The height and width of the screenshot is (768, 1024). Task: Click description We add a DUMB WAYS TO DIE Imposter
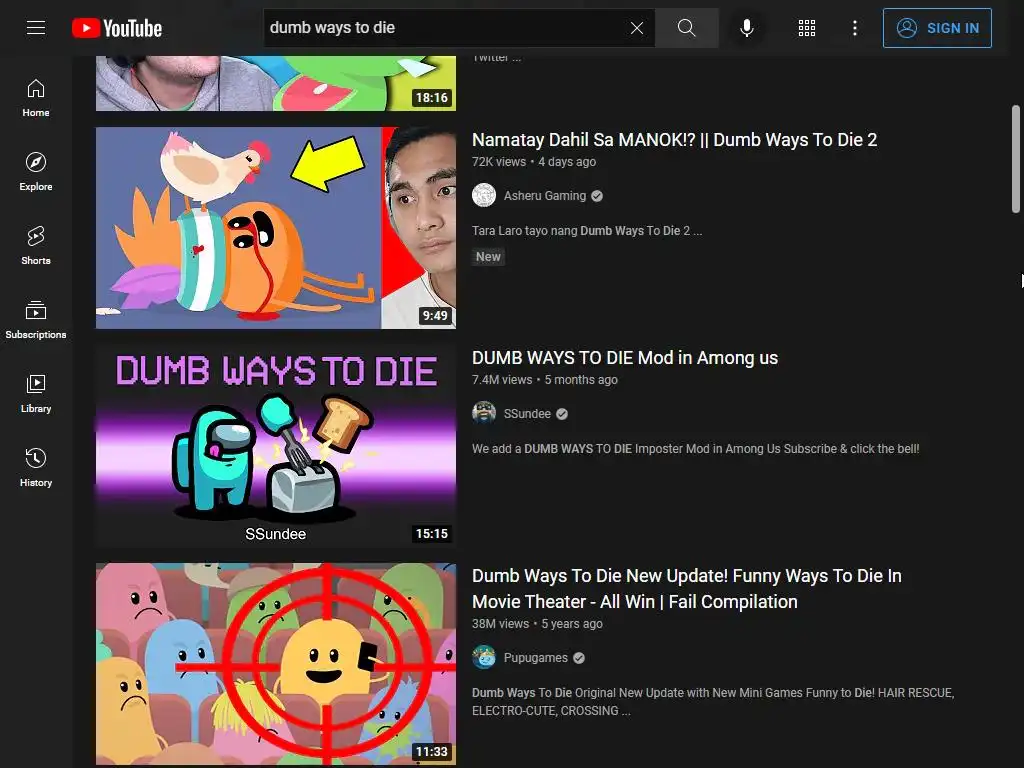[696, 449]
